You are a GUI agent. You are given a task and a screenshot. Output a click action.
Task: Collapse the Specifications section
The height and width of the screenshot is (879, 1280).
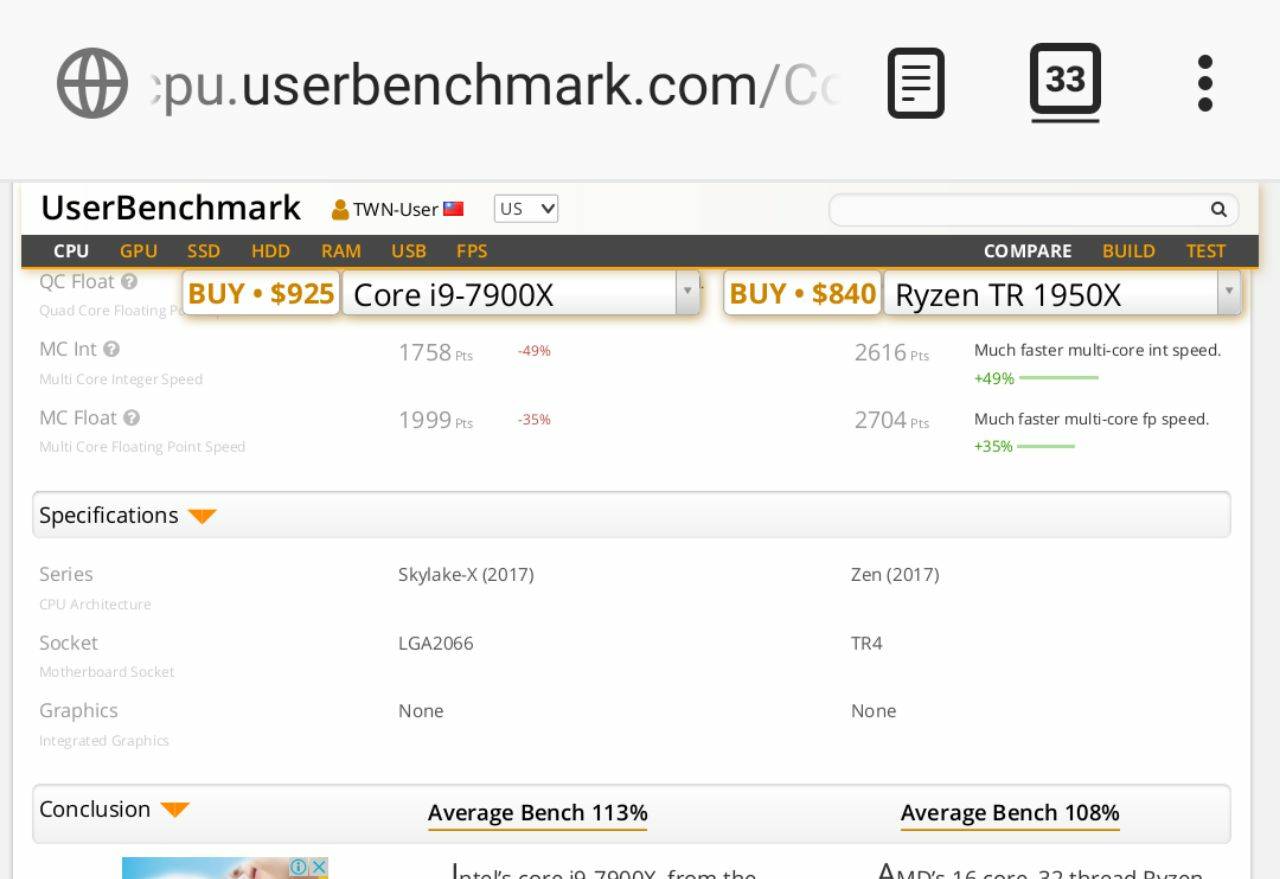[202, 516]
